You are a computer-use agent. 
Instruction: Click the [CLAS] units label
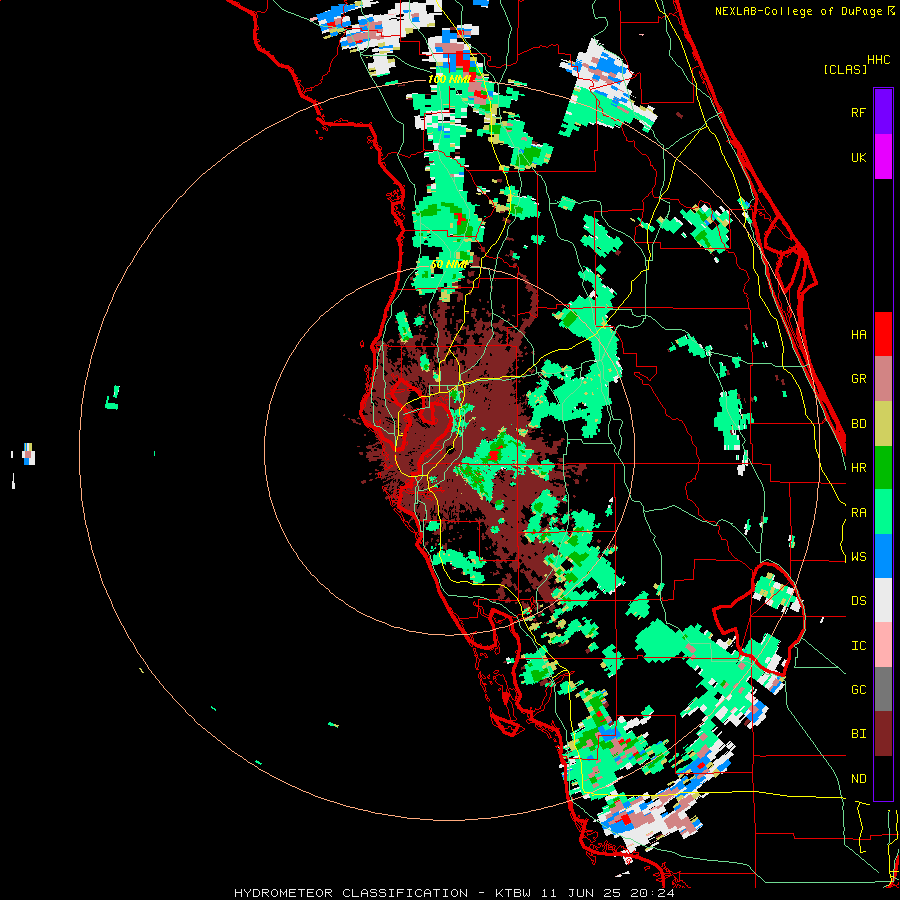point(845,69)
